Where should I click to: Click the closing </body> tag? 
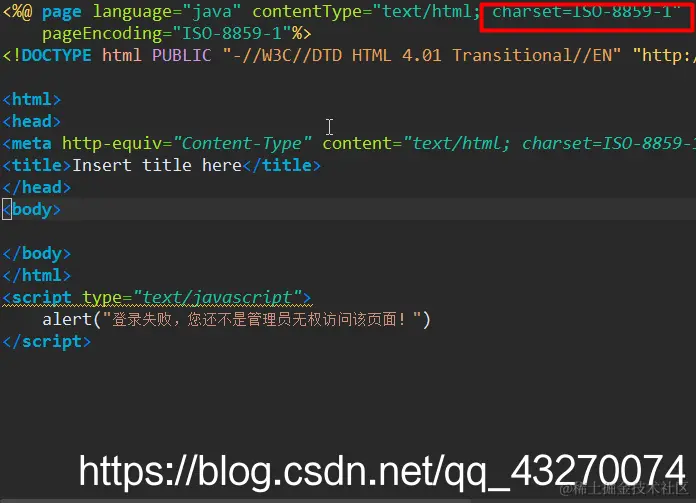click(x=37, y=253)
